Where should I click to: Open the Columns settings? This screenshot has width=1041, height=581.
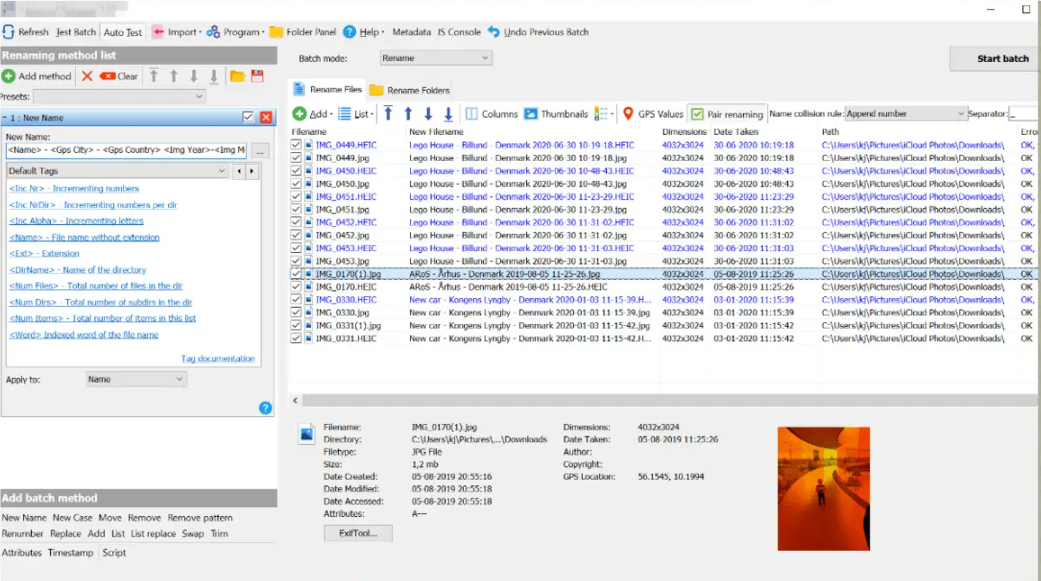pyautogui.click(x=491, y=114)
